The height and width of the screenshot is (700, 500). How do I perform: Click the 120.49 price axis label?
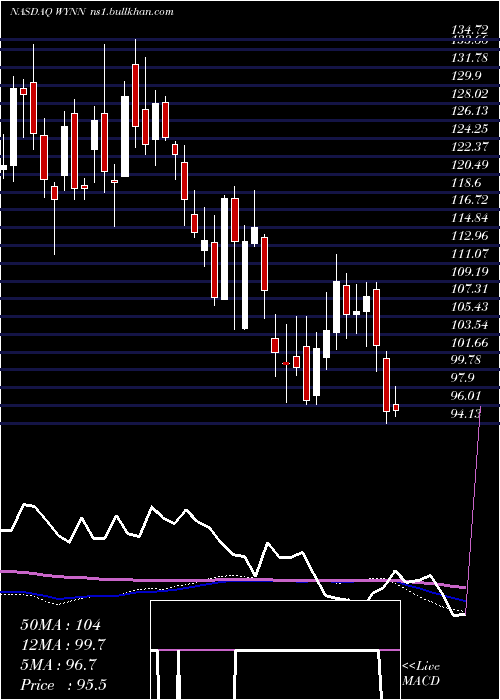pos(470,165)
